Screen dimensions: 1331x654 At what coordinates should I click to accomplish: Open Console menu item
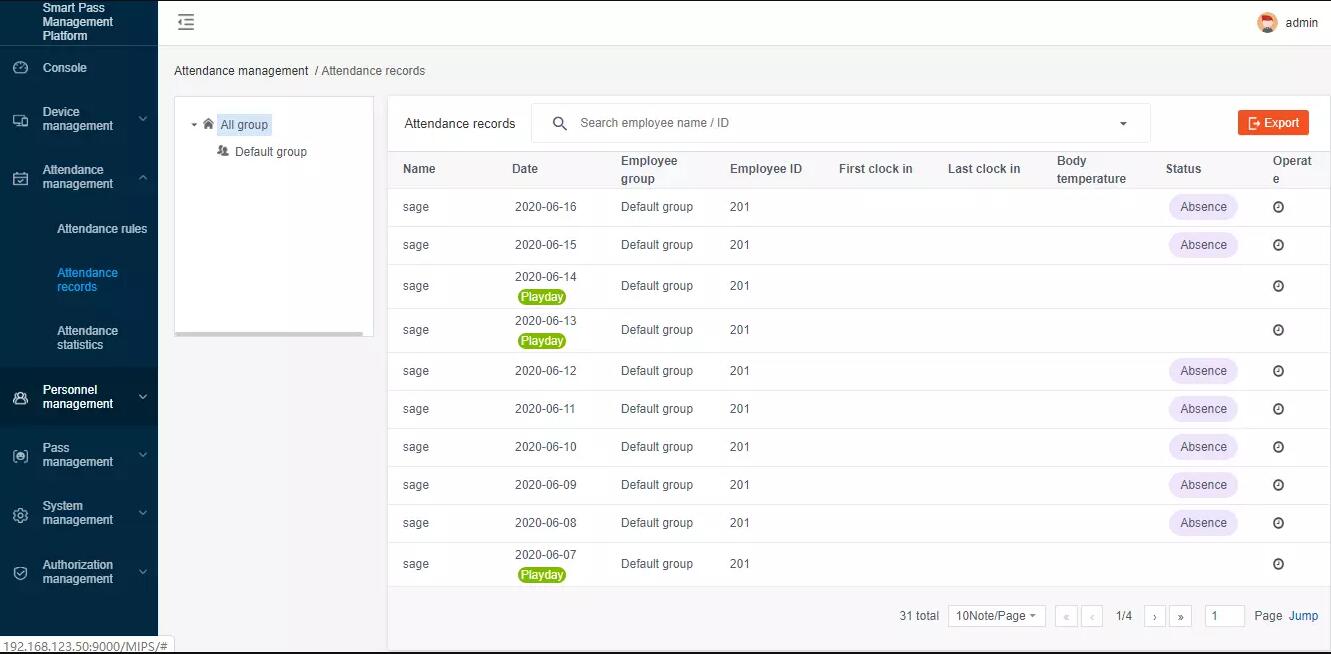point(65,68)
